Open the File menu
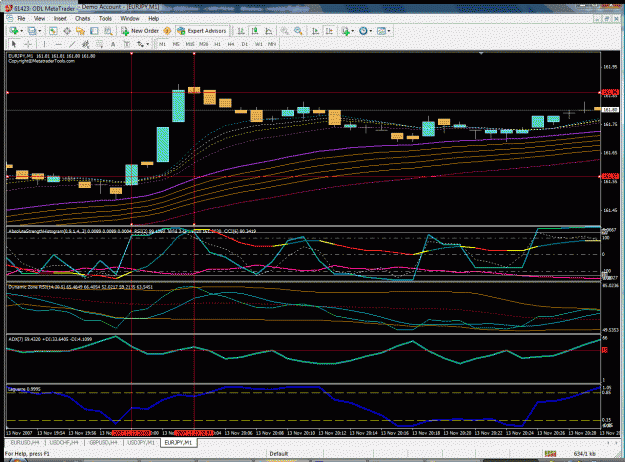The image size is (625, 462). coord(21,18)
